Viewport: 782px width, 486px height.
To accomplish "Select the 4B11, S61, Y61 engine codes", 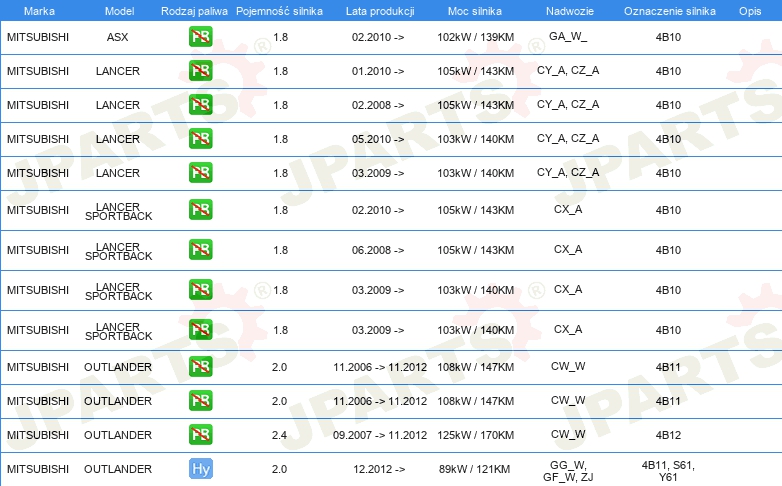I will 668,471.
